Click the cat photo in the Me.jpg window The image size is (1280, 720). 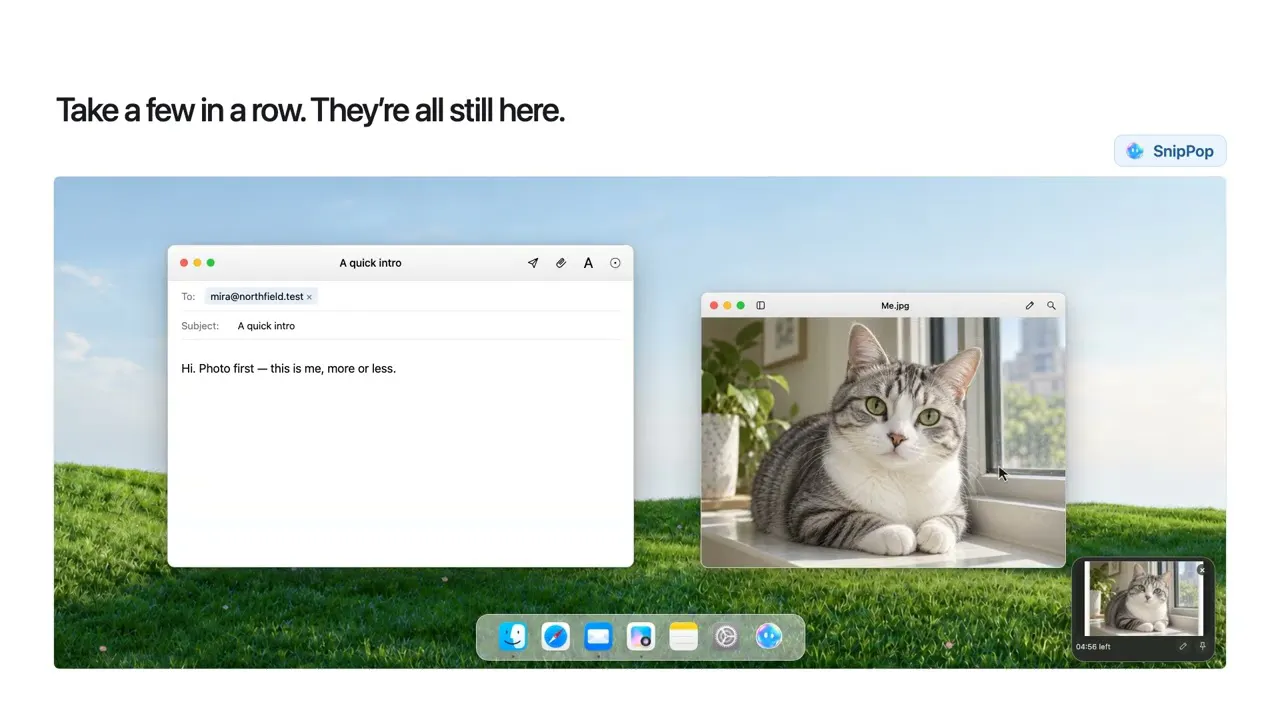click(883, 442)
